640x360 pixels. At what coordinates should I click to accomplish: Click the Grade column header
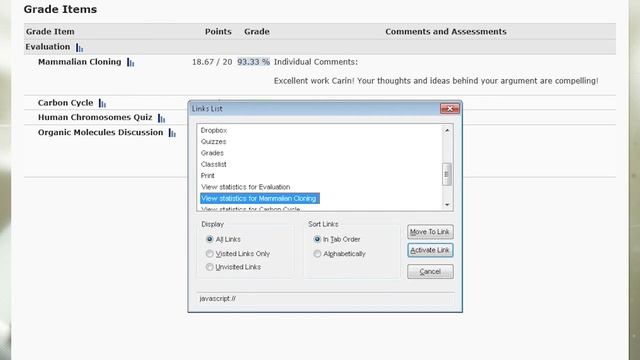[x=257, y=31]
